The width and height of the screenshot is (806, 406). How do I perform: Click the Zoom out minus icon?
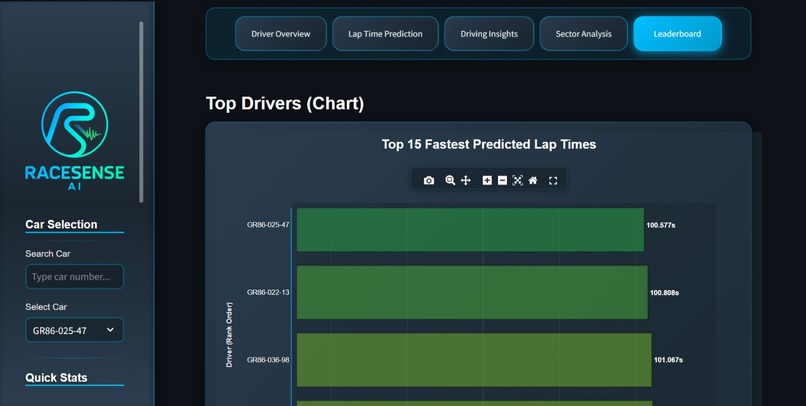502,180
